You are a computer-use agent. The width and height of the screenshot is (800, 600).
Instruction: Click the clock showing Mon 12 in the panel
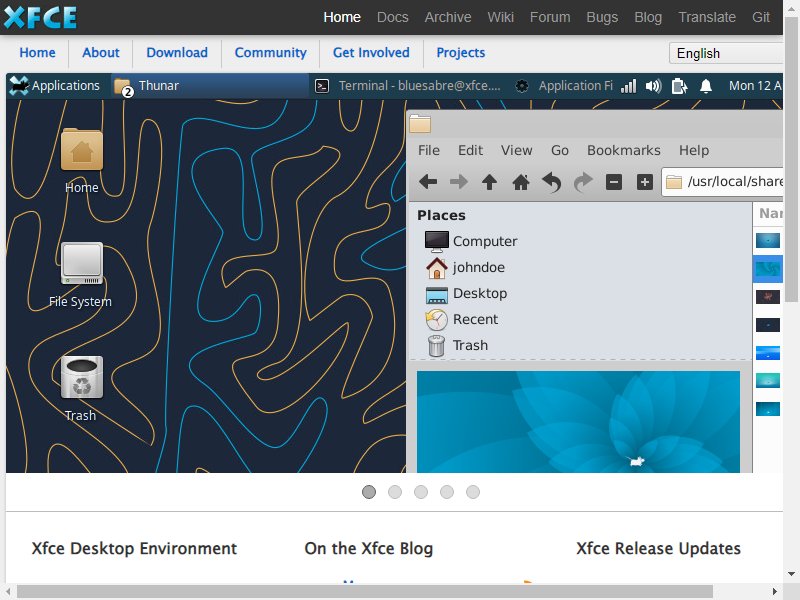pyautogui.click(x=755, y=86)
